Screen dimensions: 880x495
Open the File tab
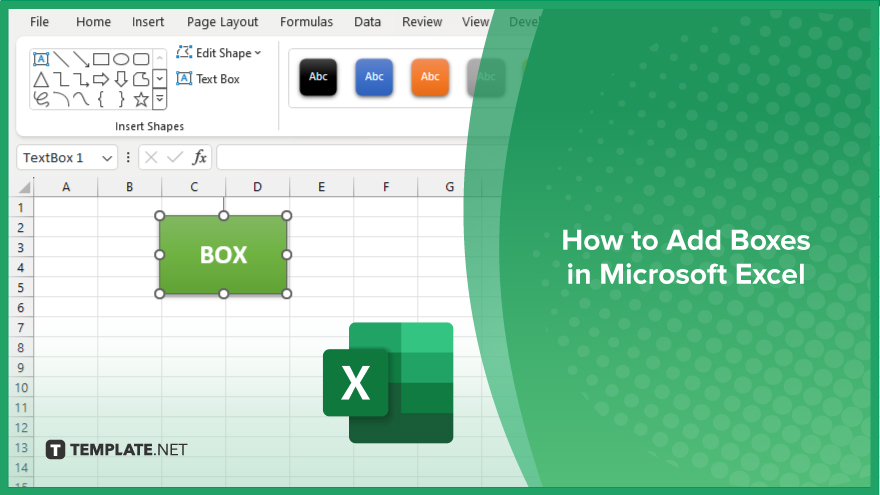pos(39,22)
